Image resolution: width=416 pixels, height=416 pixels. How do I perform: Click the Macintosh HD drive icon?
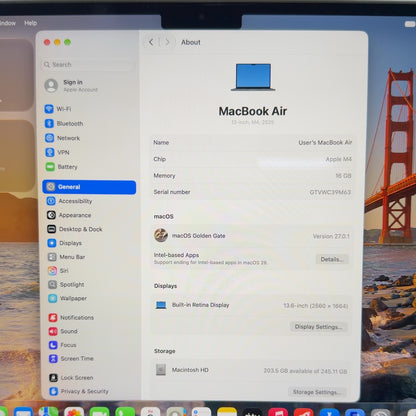161,370
